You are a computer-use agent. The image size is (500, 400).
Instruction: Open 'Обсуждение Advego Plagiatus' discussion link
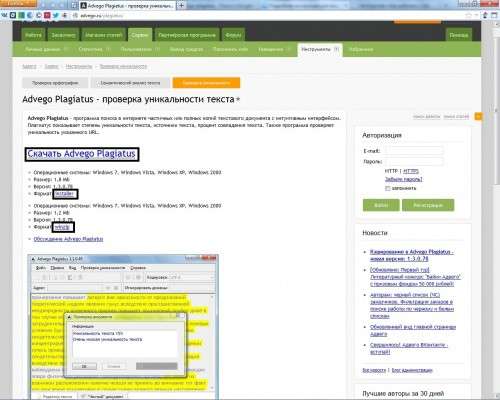pos(68,239)
